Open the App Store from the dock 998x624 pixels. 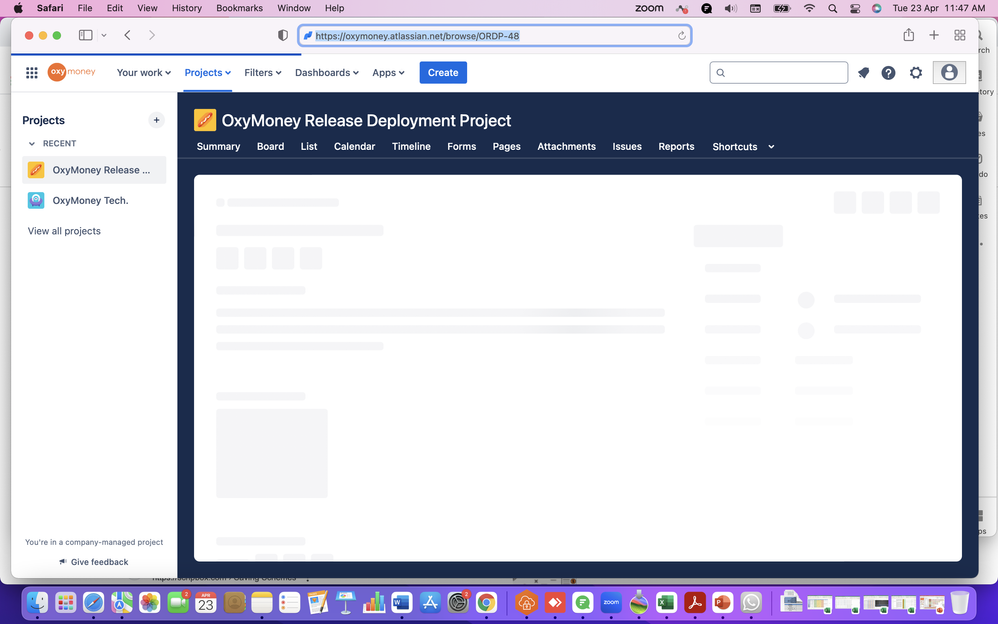tap(430, 602)
